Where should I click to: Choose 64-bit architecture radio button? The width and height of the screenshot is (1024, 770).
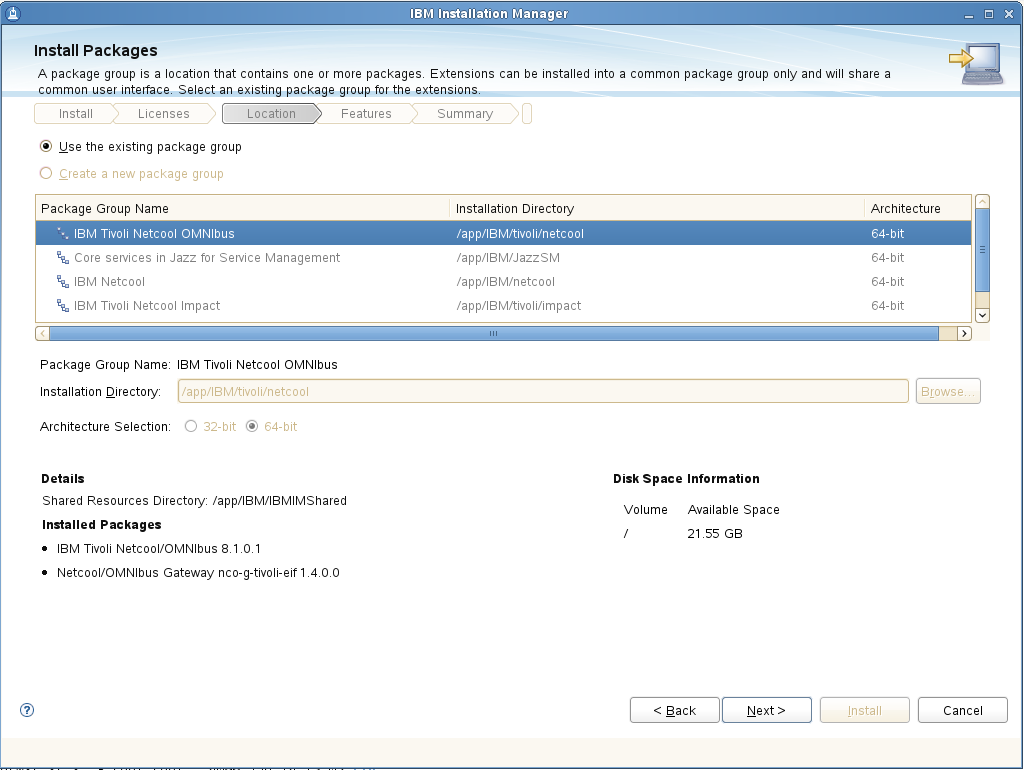tap(252, 426)
